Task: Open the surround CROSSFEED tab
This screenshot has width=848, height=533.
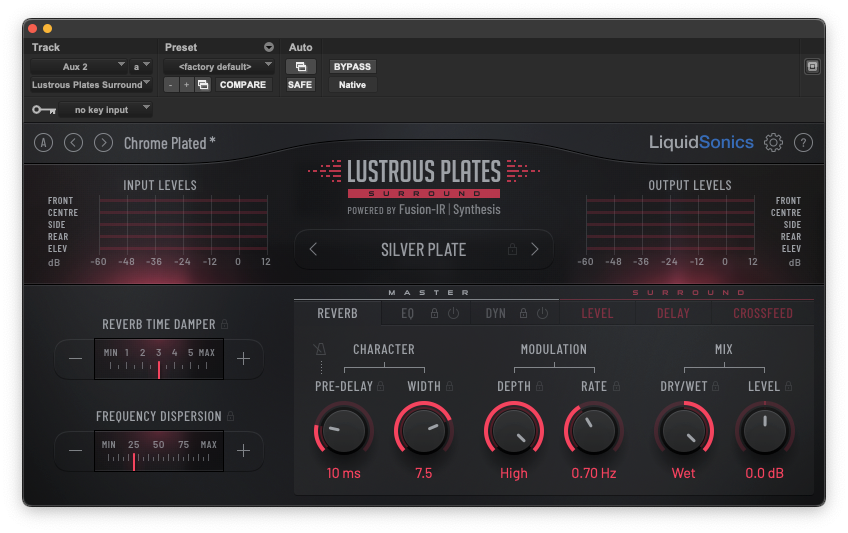Action: [763, 313]
